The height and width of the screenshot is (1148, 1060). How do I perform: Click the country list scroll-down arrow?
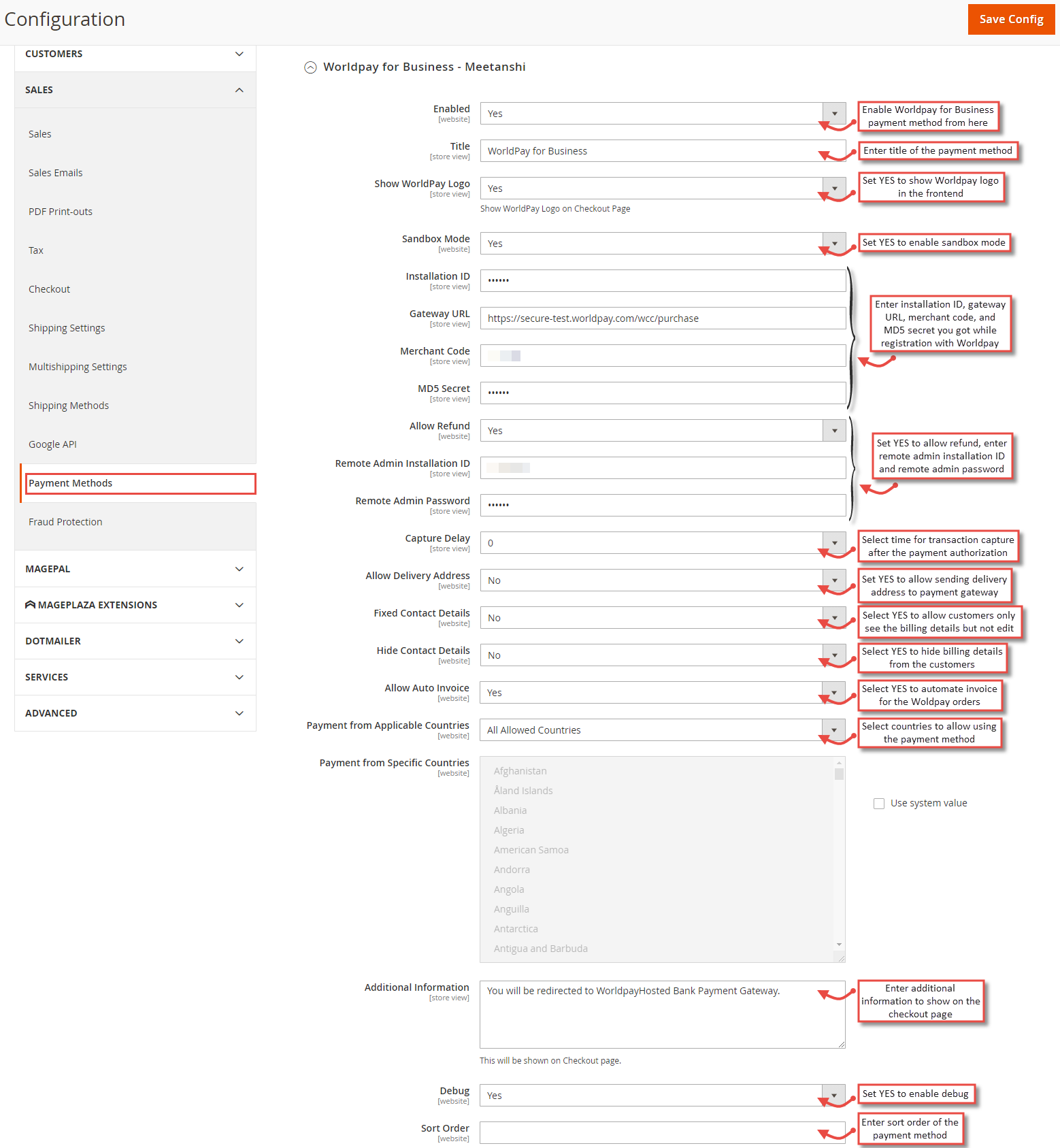point(839,945)
